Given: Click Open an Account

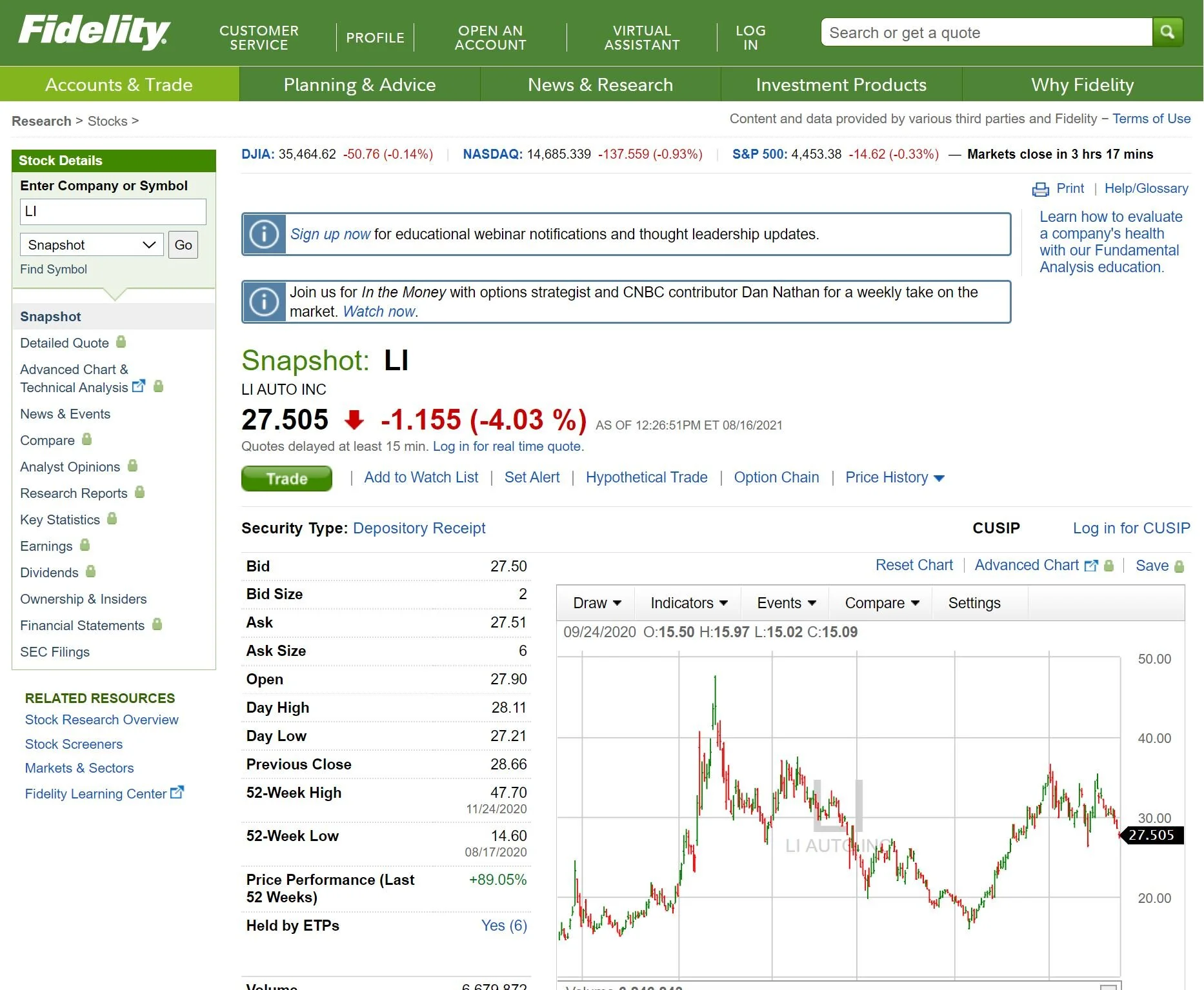Looking at the screenshot, I should pos(490,37).
